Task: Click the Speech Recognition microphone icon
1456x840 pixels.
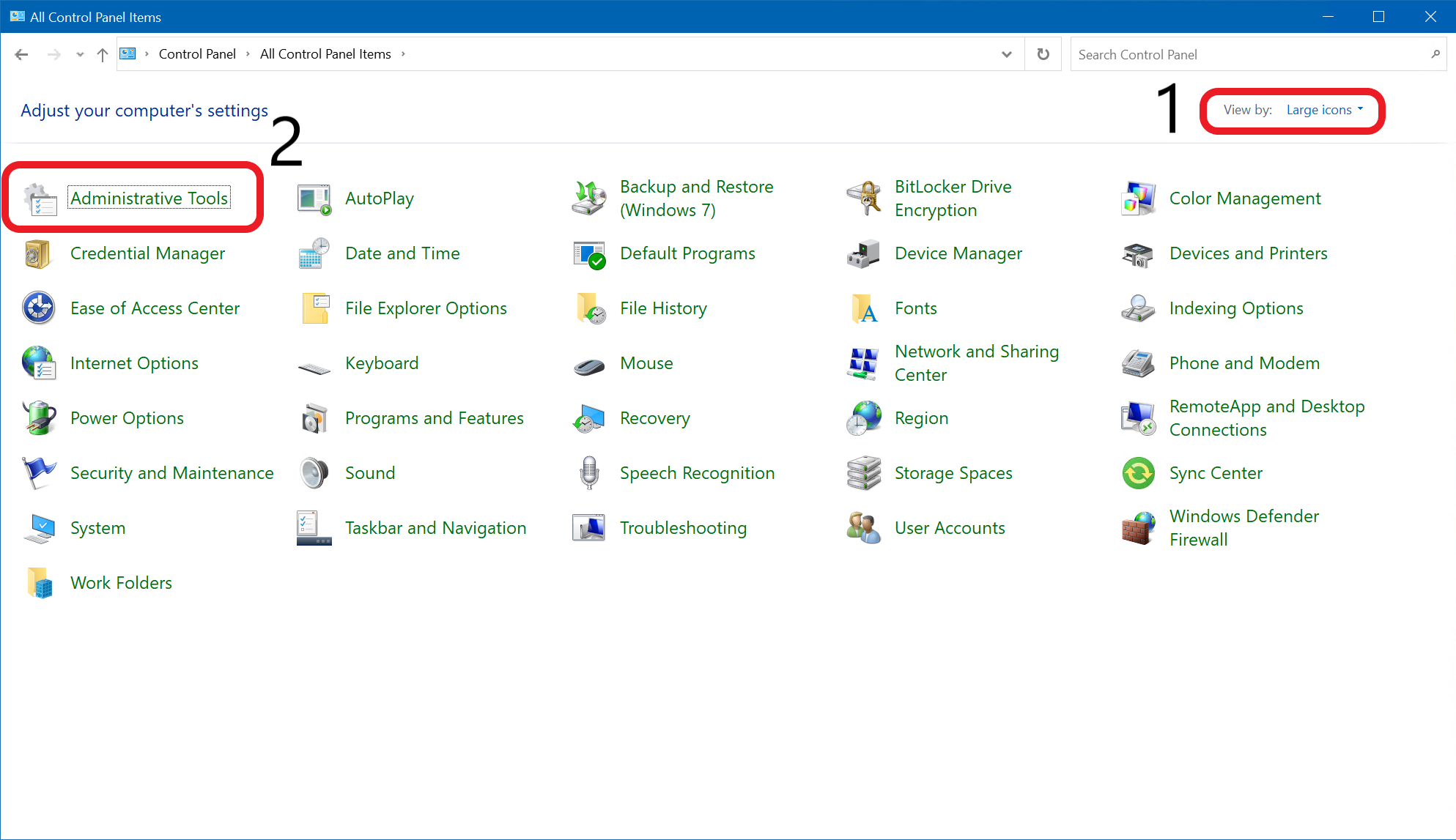Action: point(589,474)
